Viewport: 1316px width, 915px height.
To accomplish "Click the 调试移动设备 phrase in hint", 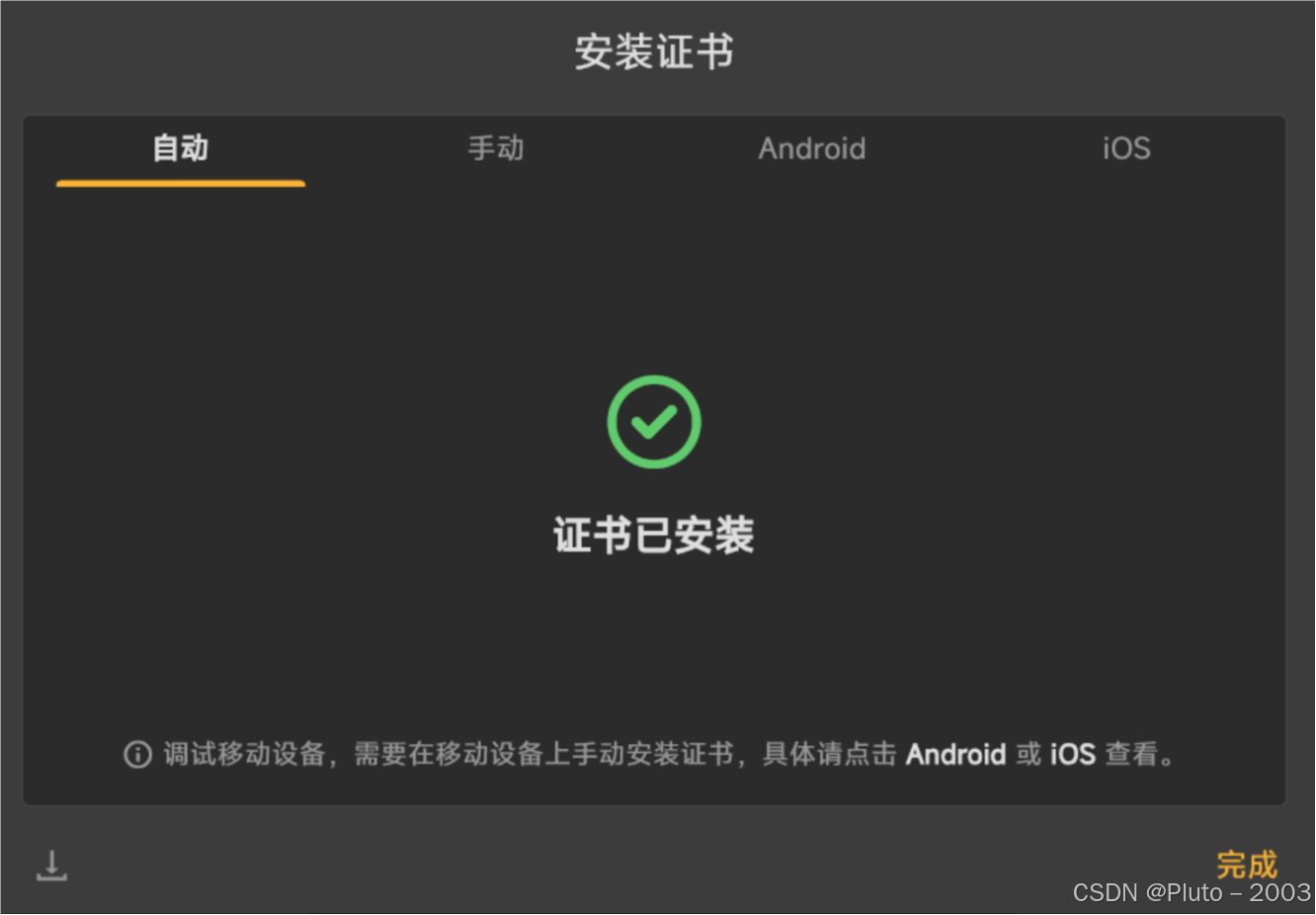I will pyautogui.click(x=244, y=755).
